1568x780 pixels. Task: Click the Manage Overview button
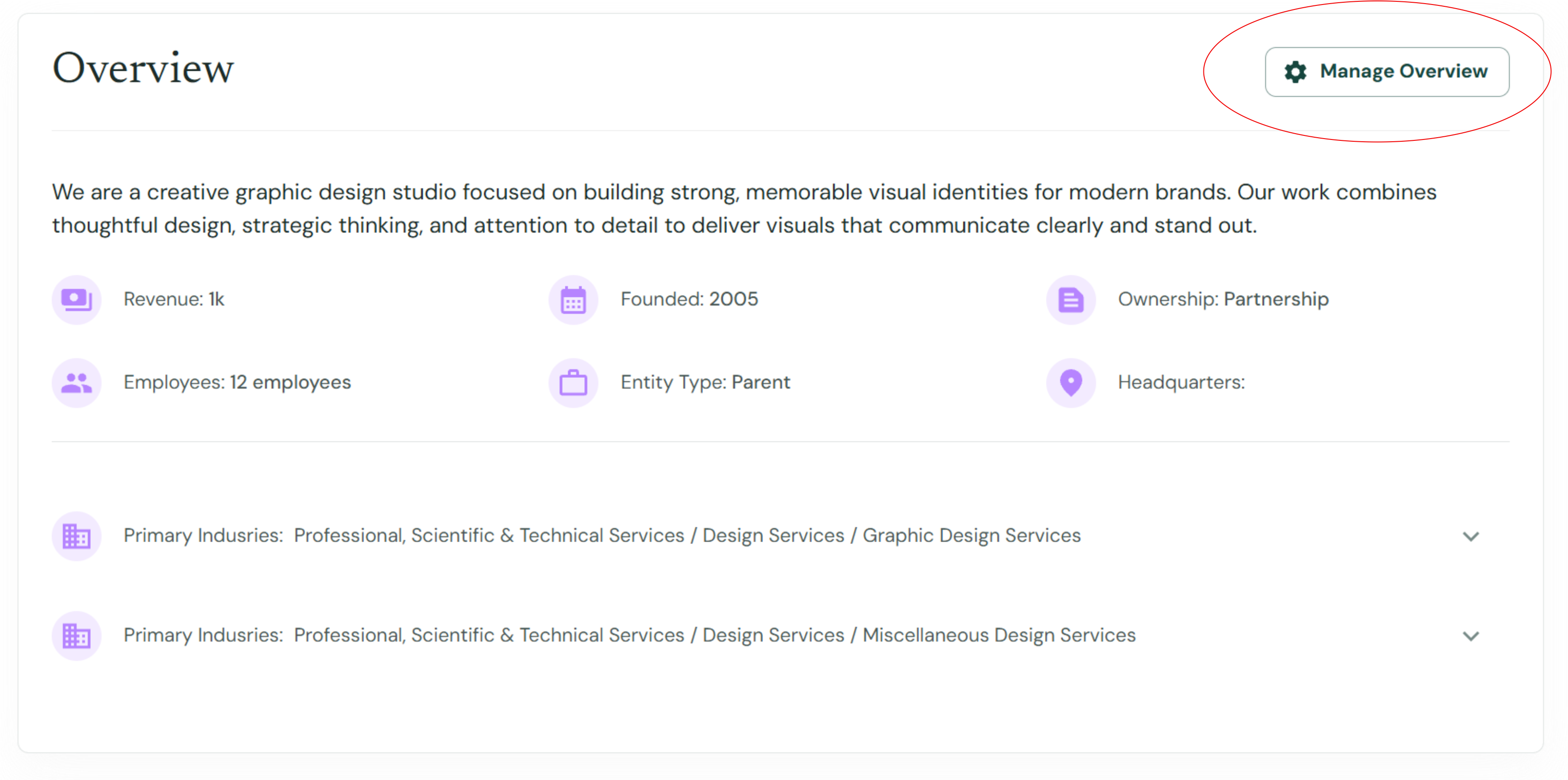(x=1387, y=72)
